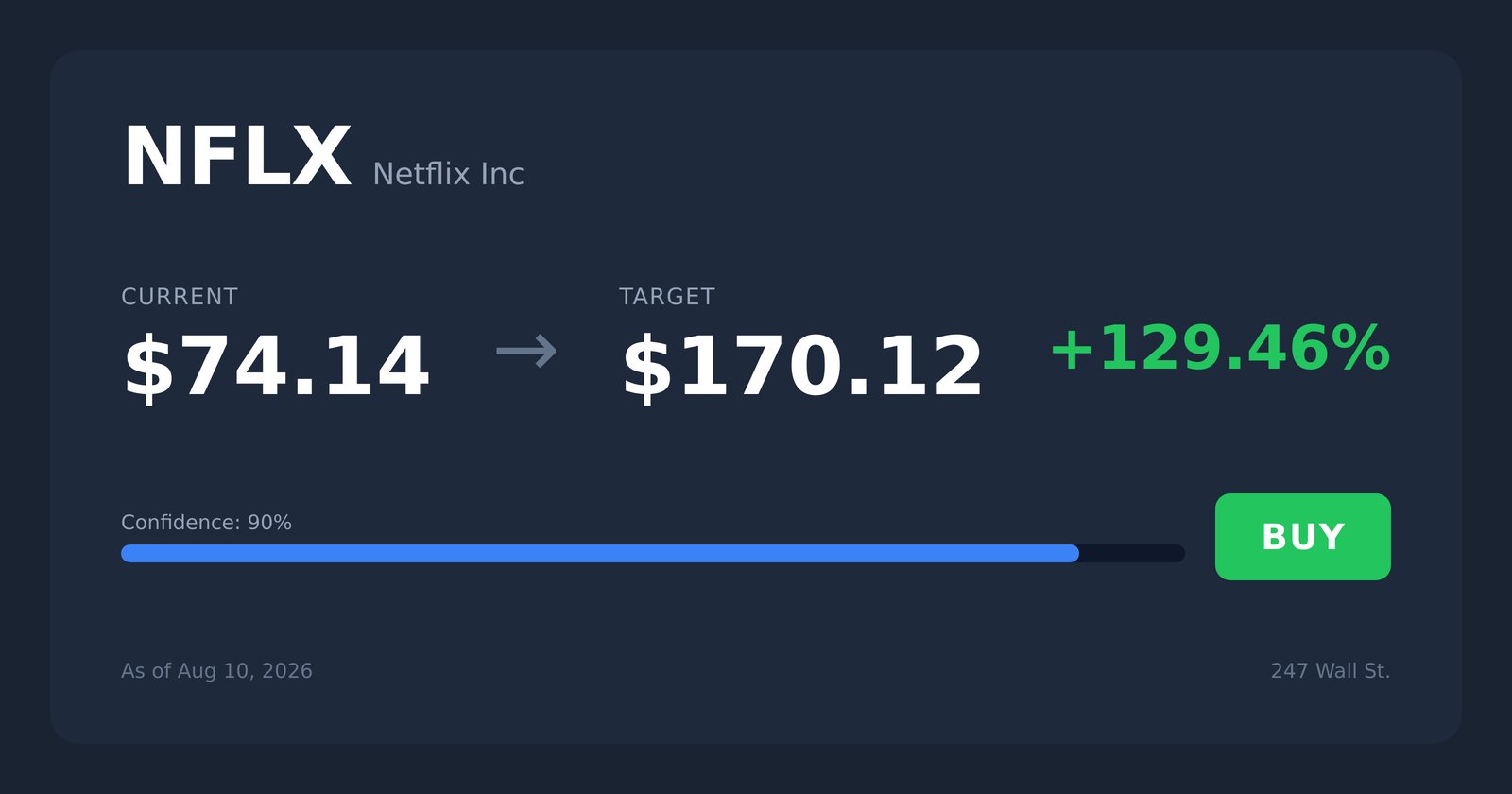This screenshot has height=794, width=1512.
Task: Click the word Inc in company name
Action: (502, 174)
